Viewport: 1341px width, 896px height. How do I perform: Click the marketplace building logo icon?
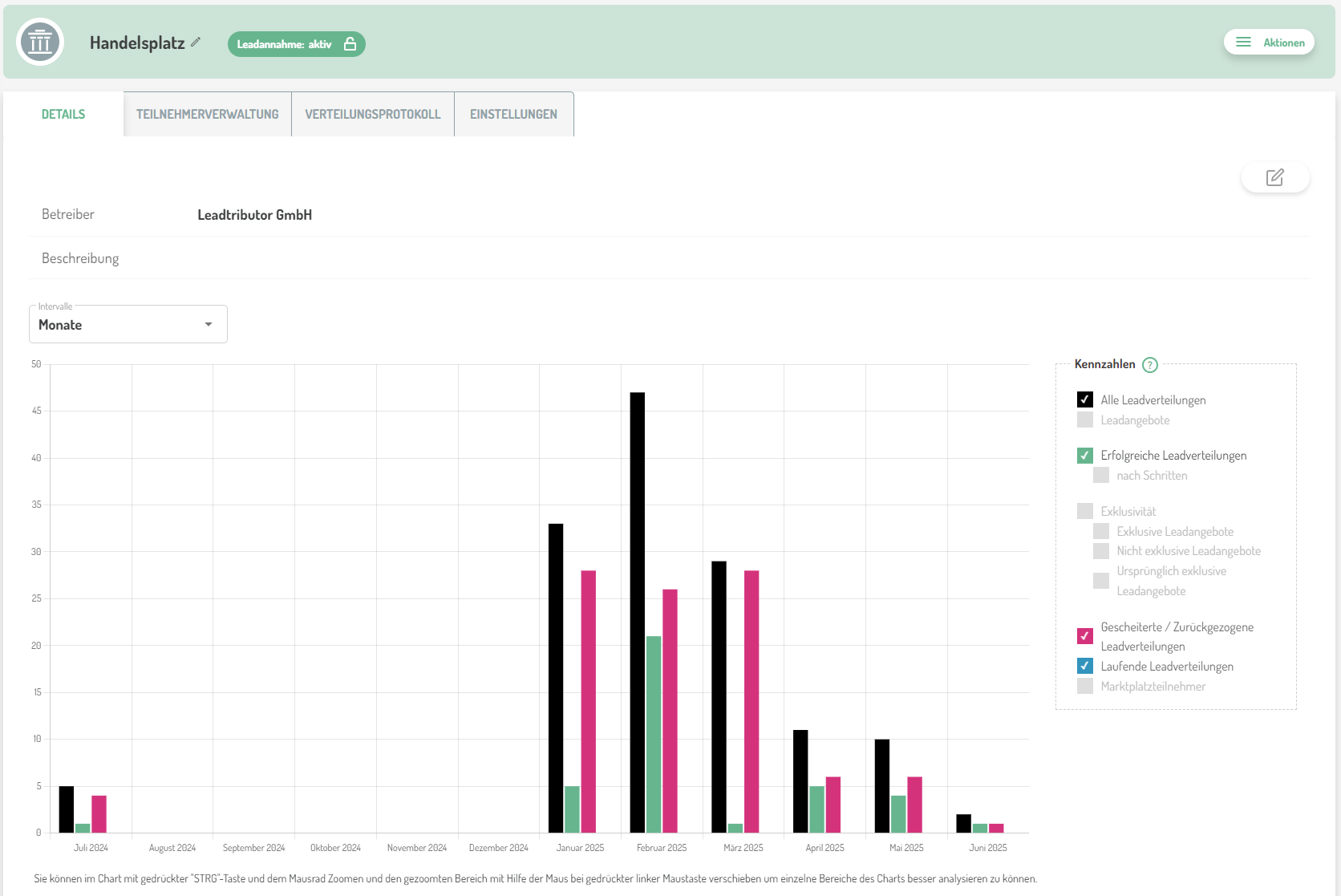pyautogui.click(x=40, y=43)
